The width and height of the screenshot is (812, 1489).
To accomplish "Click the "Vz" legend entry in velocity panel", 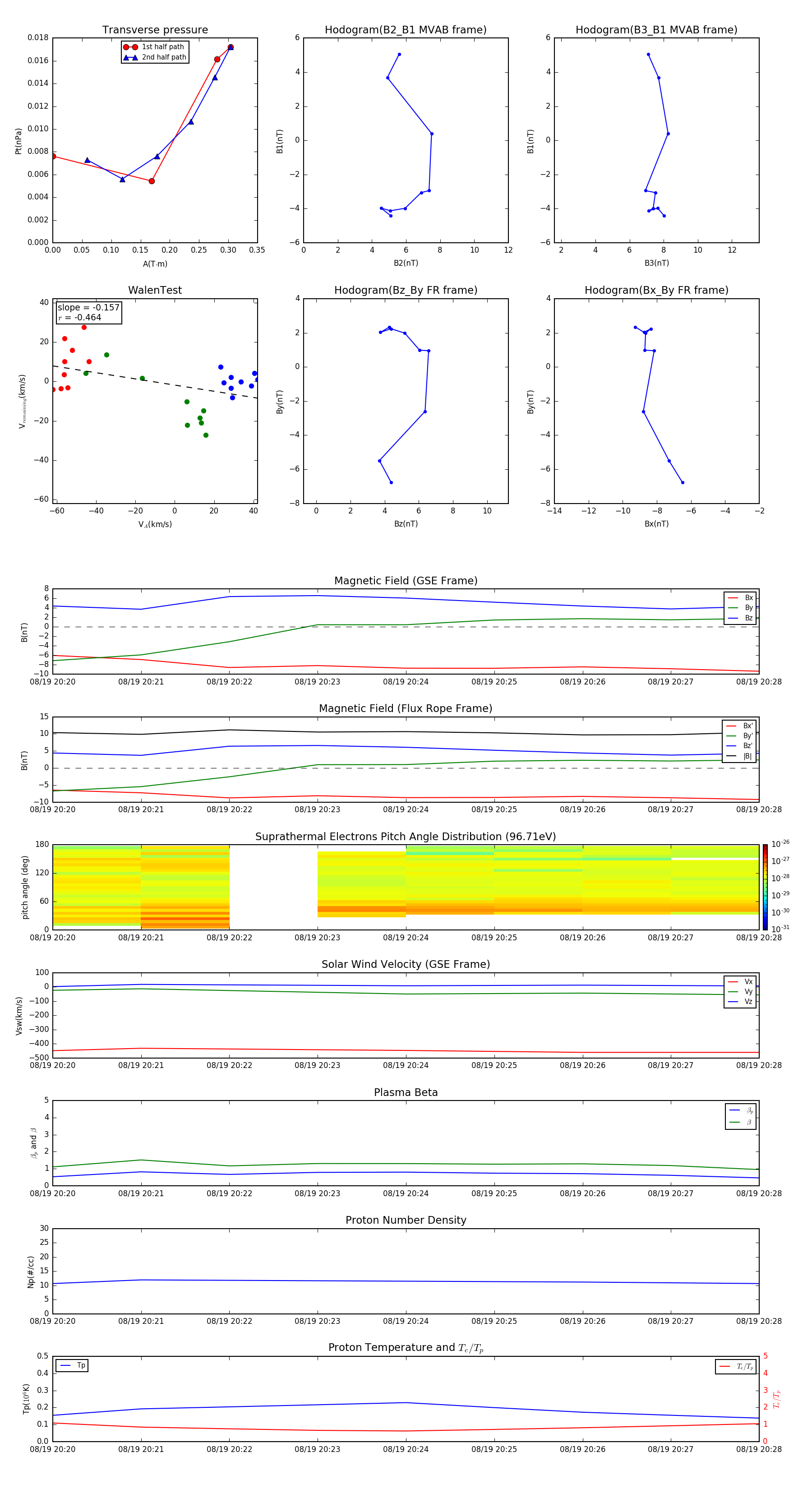I will pos(740,1002).
